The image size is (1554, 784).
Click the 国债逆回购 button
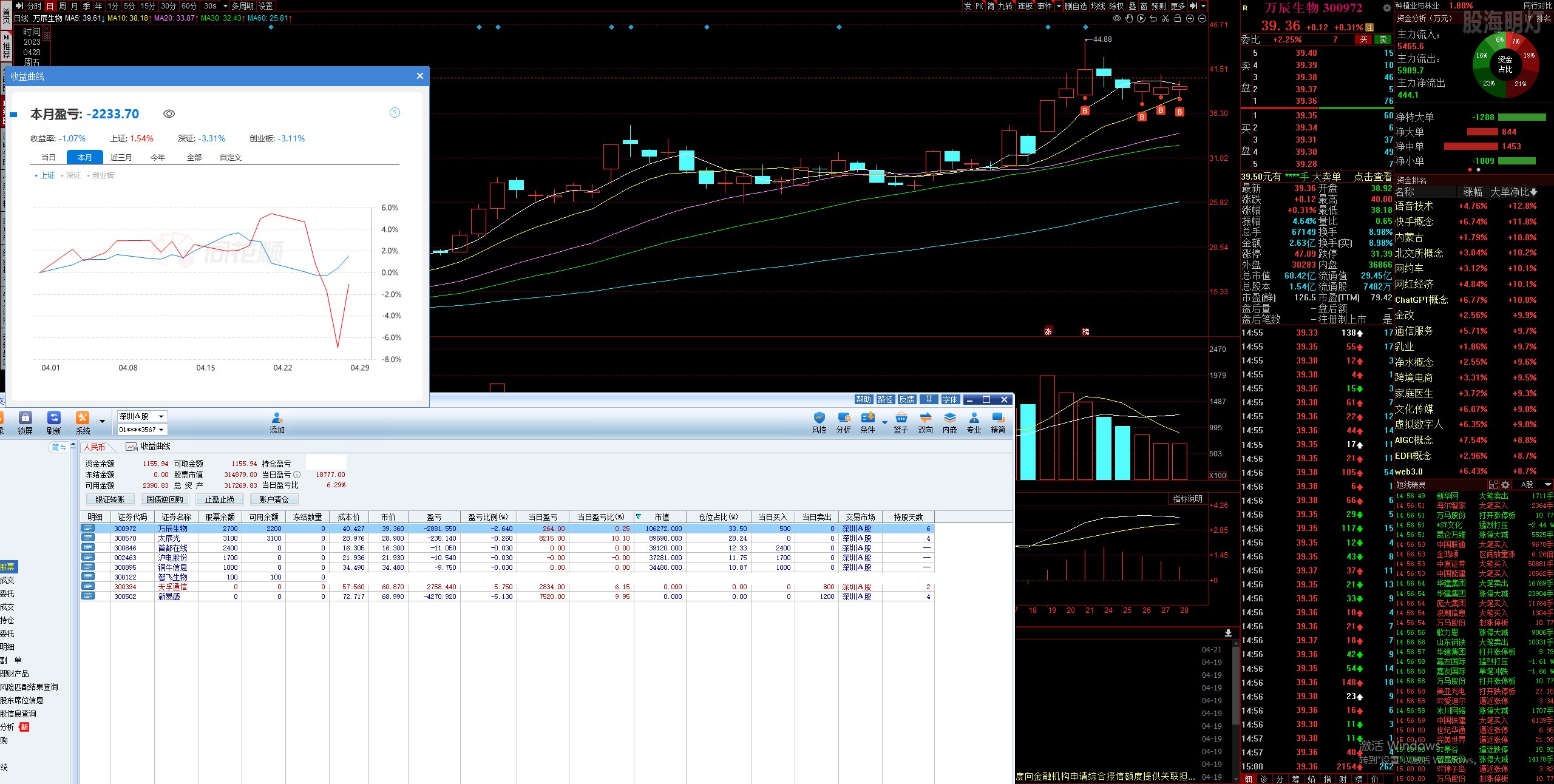point(165,499)
